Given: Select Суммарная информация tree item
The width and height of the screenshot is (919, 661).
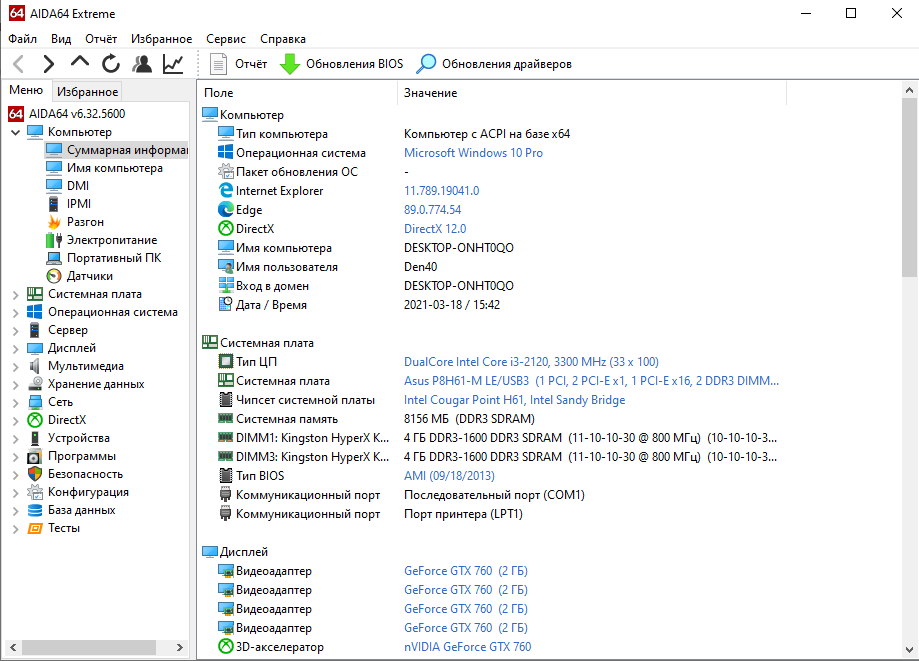Looking at the screenshot, I should (x=127, y=149).
